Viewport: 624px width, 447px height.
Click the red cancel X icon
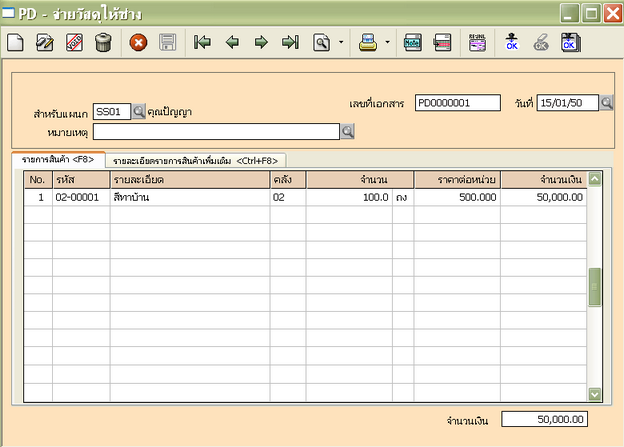pyautogui.click(x=138, y=42)
